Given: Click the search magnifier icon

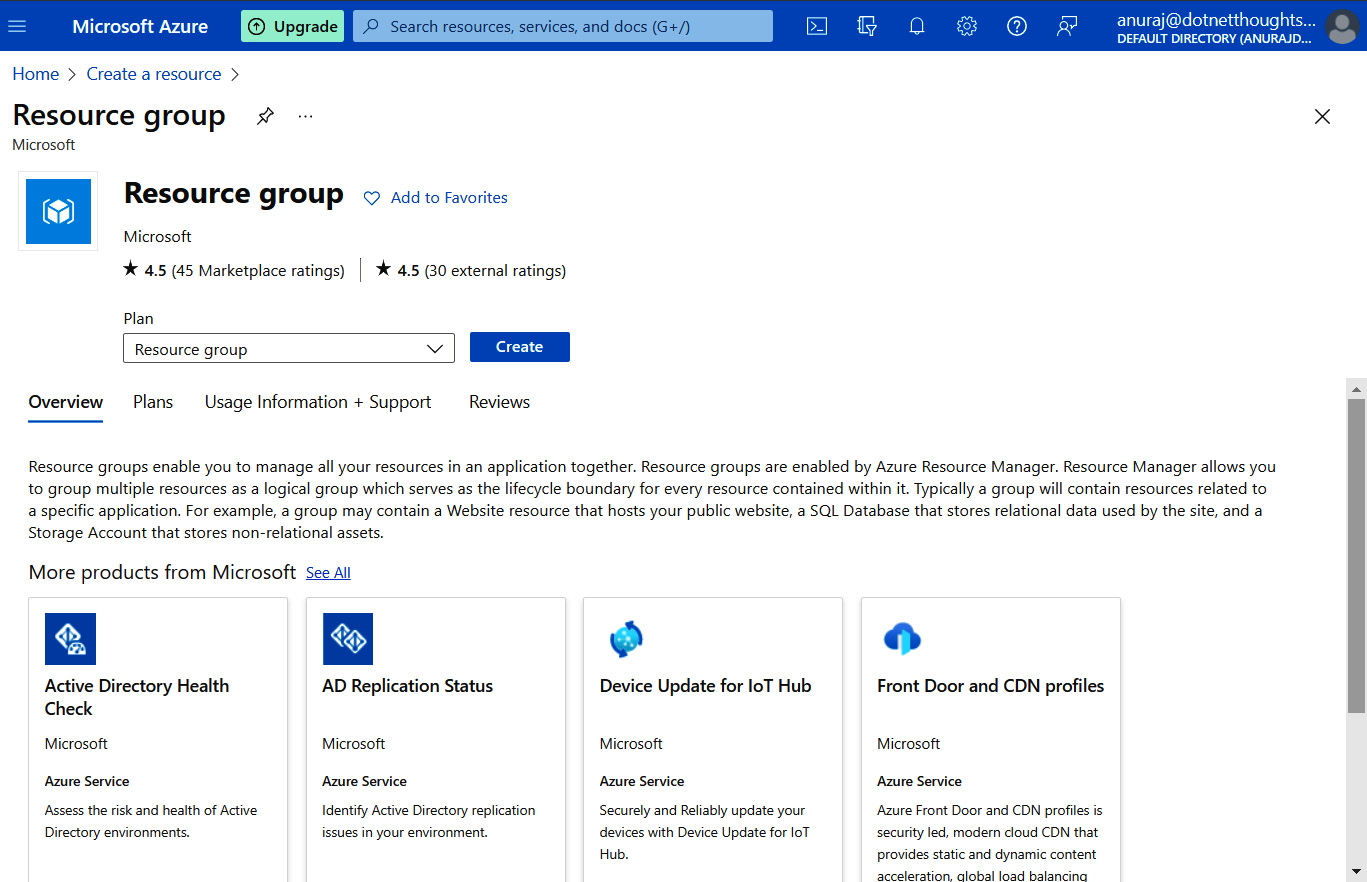Looking at the screenshot, I should (x=371, y=26).
